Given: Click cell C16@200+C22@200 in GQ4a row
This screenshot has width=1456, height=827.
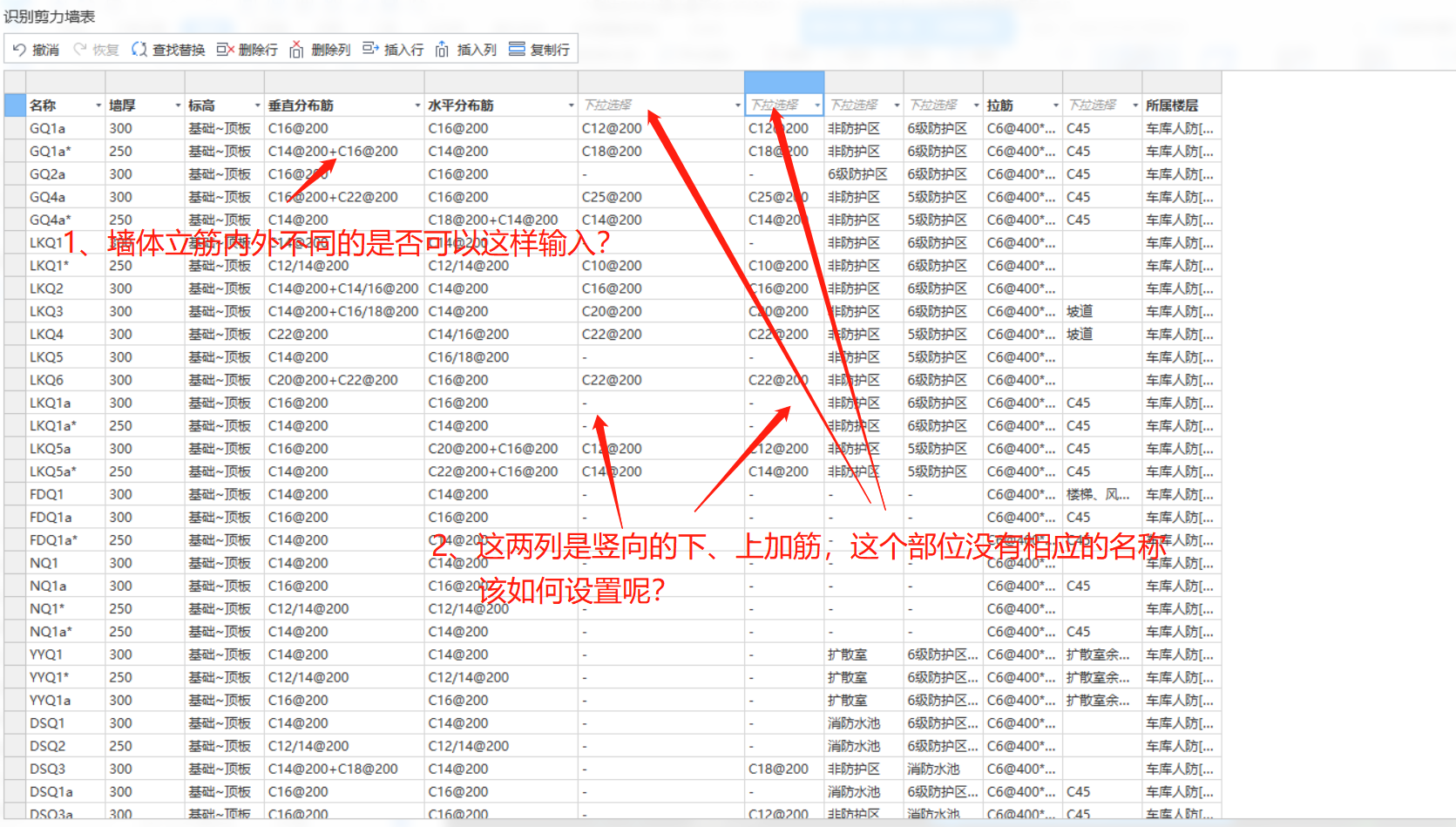Looking at the screenshot, I should pyautogui.click(x=344, y=197).
